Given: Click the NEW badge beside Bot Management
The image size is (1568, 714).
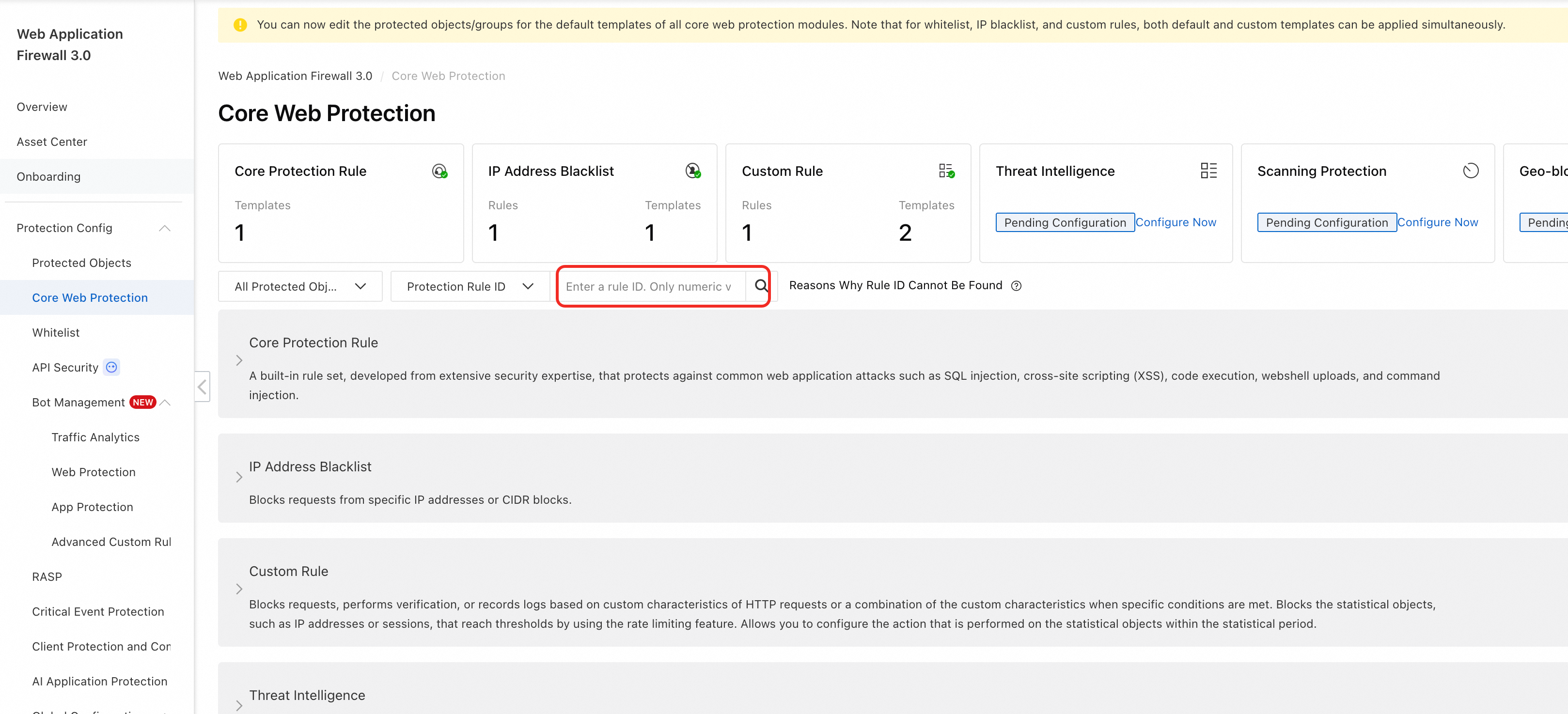Looking at the screenshot, I should [x=143, y=403].
